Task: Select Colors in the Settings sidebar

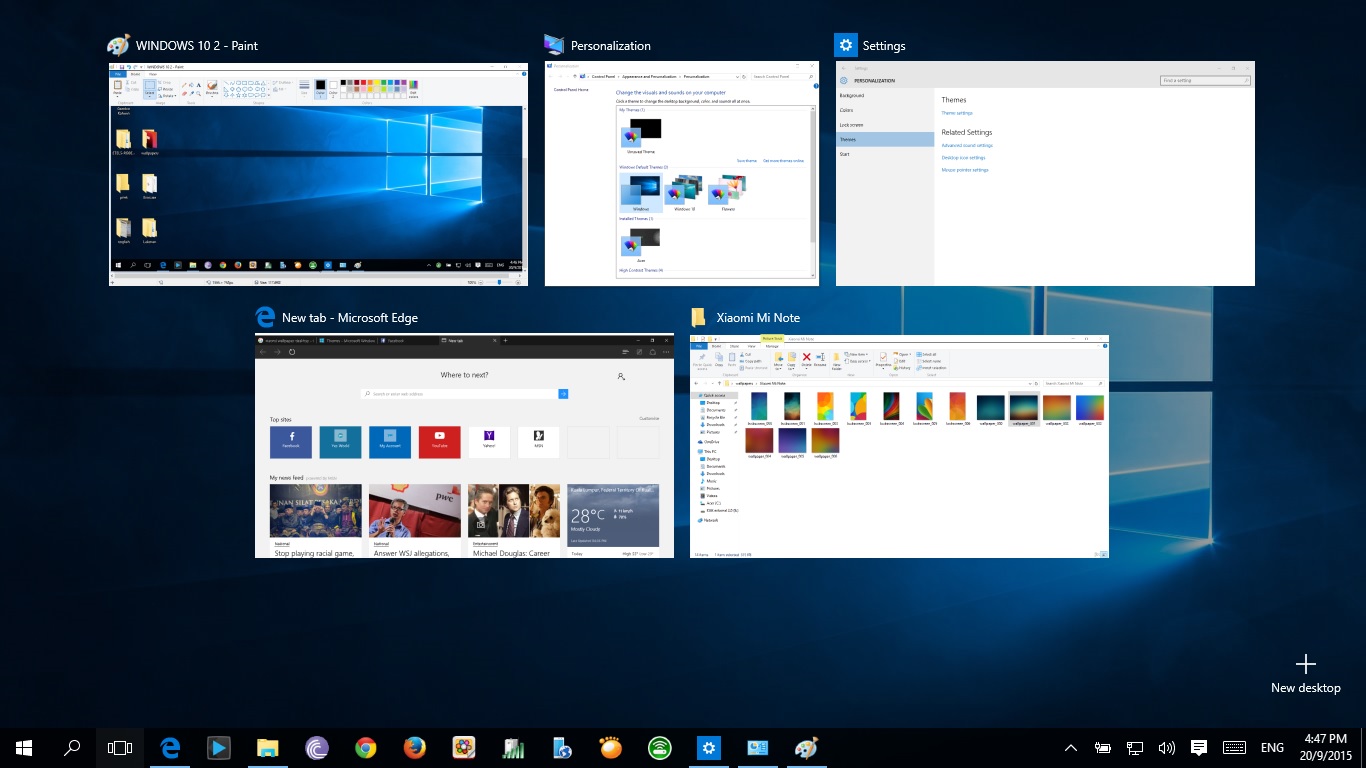Action: 847,110
